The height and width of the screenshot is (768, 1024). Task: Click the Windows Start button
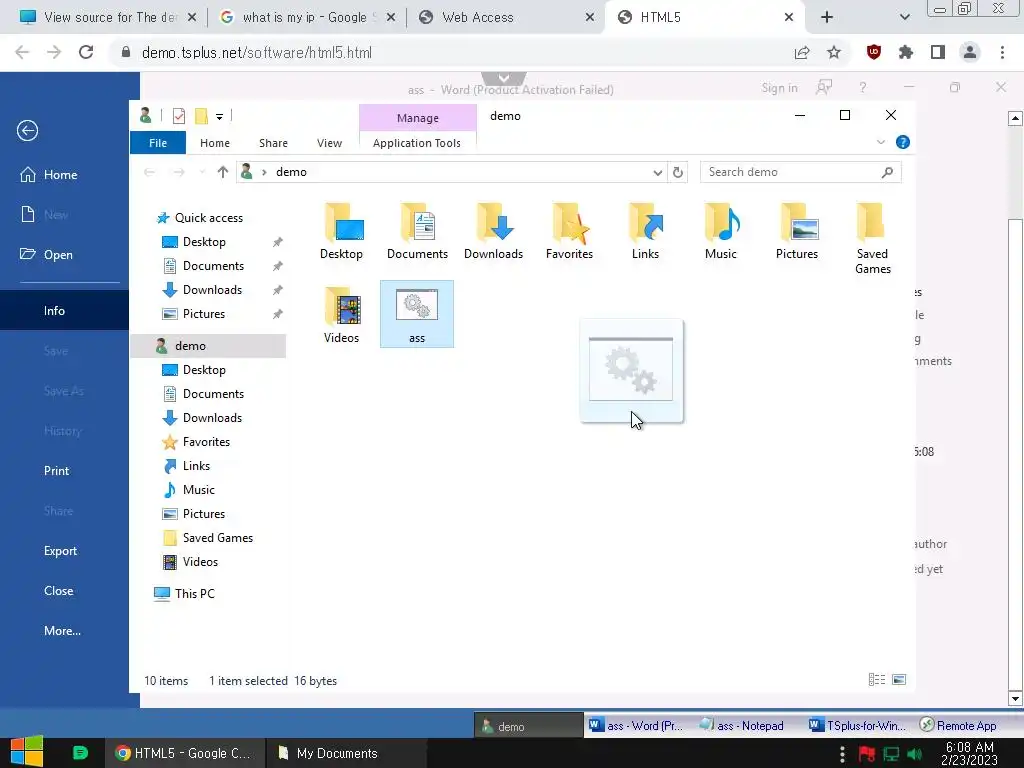point(27,752)
